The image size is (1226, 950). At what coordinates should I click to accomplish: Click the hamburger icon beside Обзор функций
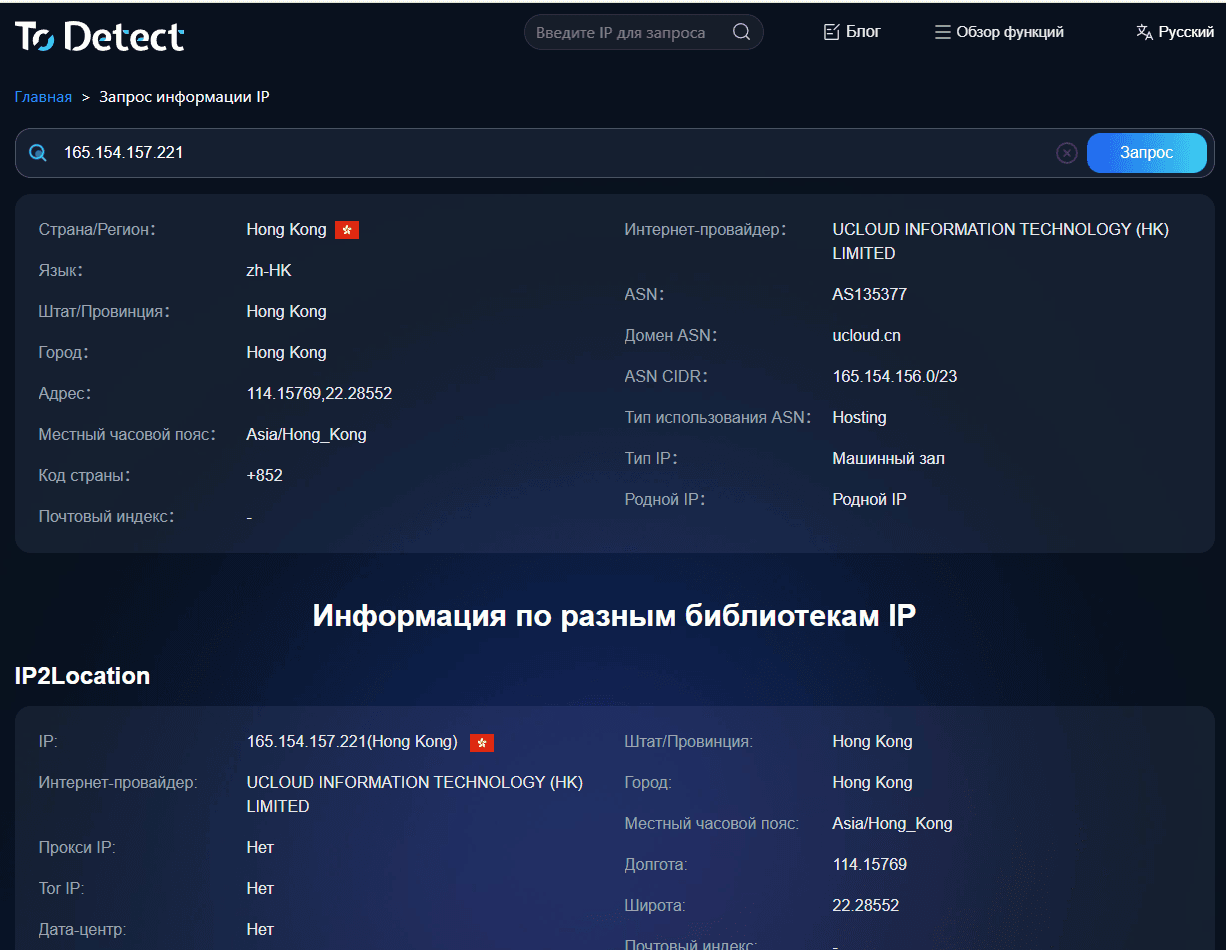click(x=941, y=31)
